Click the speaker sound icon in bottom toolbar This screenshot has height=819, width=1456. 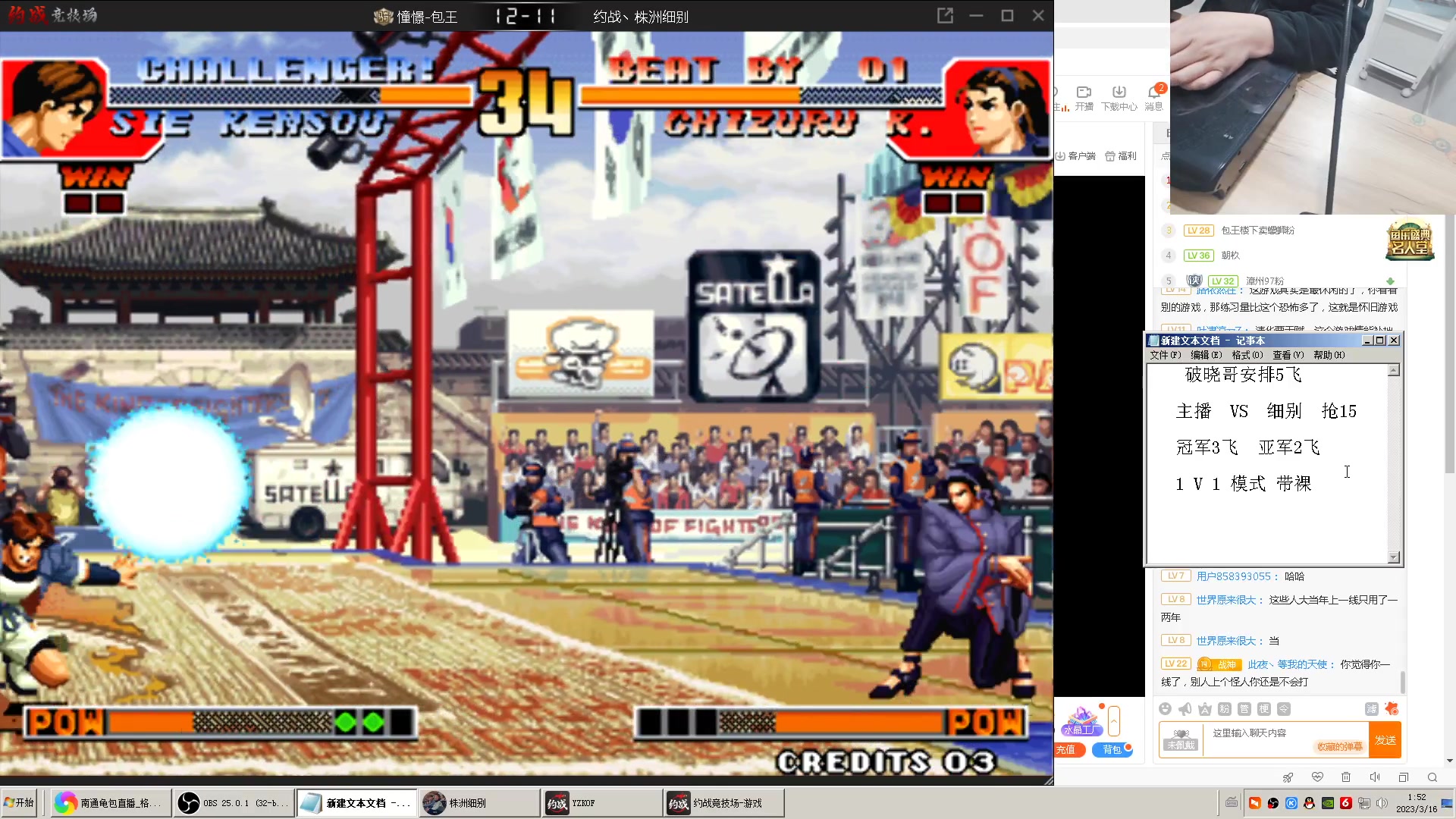(1375, 777)
